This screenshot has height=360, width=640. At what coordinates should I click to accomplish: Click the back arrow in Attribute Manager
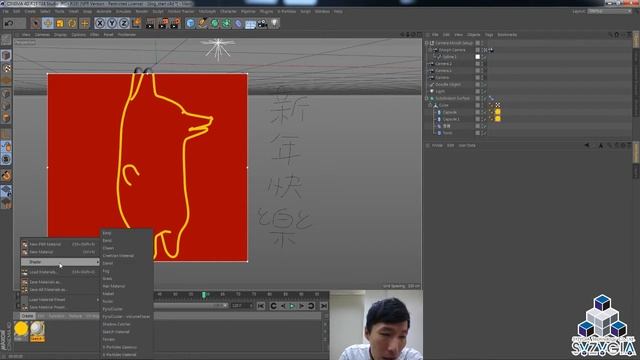(x=587, y=145)
